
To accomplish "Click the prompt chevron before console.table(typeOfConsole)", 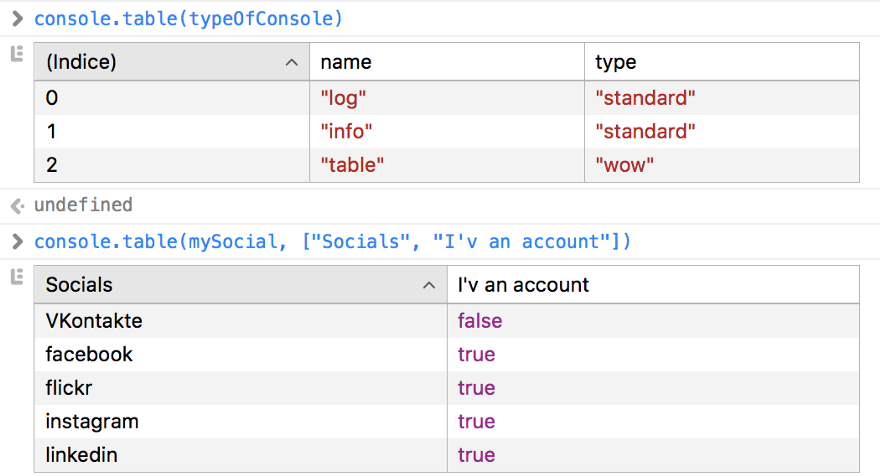I will [x=16, y=18].
